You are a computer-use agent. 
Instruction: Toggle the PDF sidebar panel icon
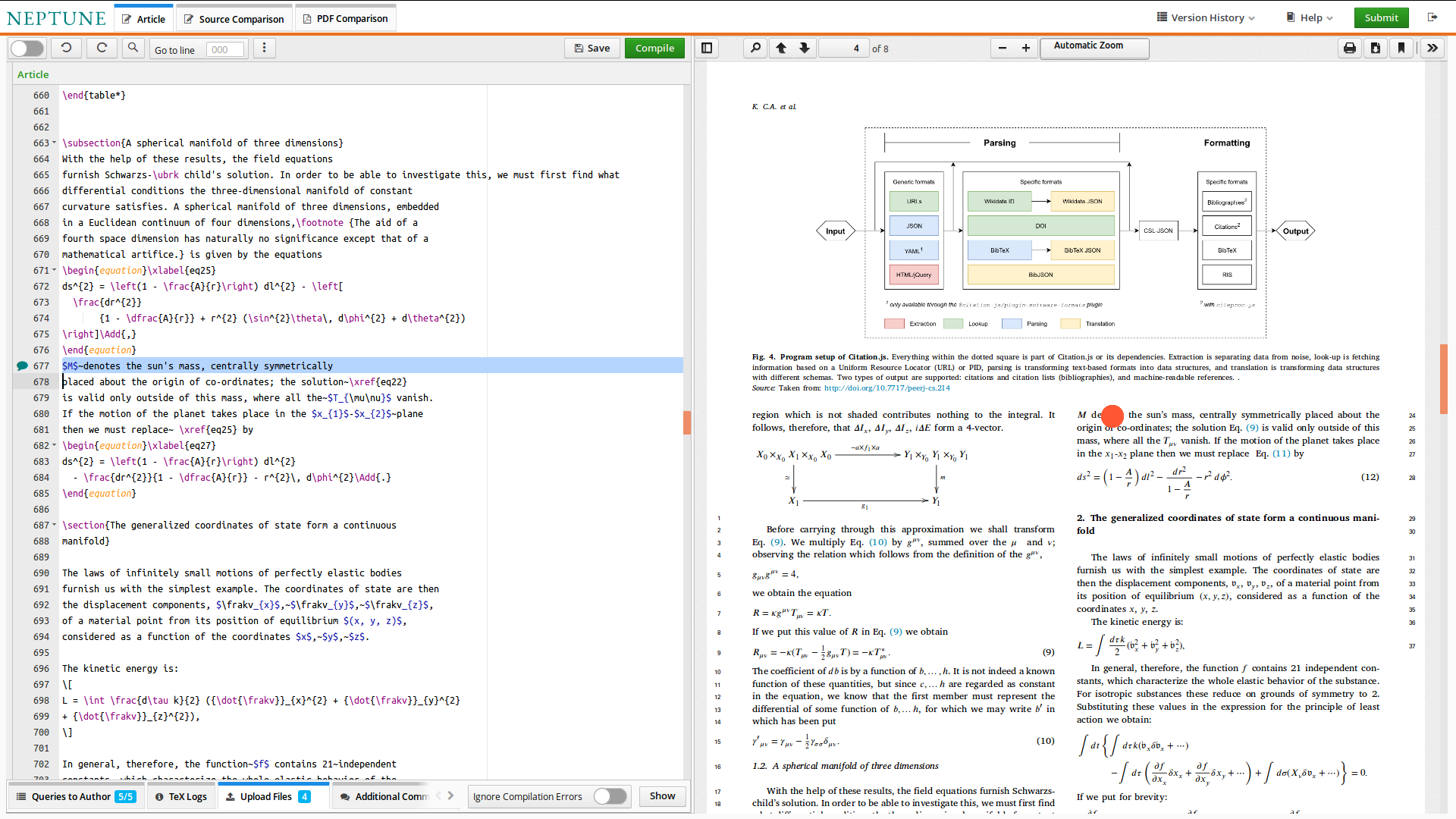point(707,49)
